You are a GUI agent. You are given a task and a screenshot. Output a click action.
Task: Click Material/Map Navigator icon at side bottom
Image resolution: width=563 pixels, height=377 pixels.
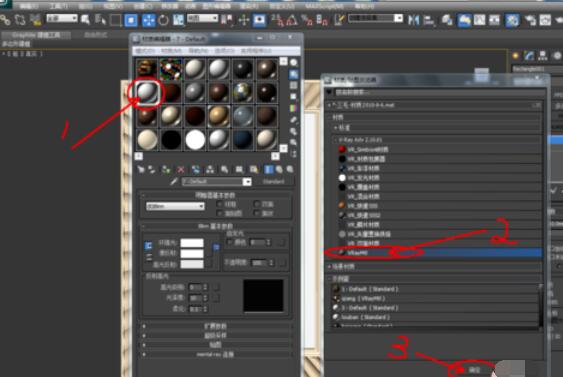294,154
